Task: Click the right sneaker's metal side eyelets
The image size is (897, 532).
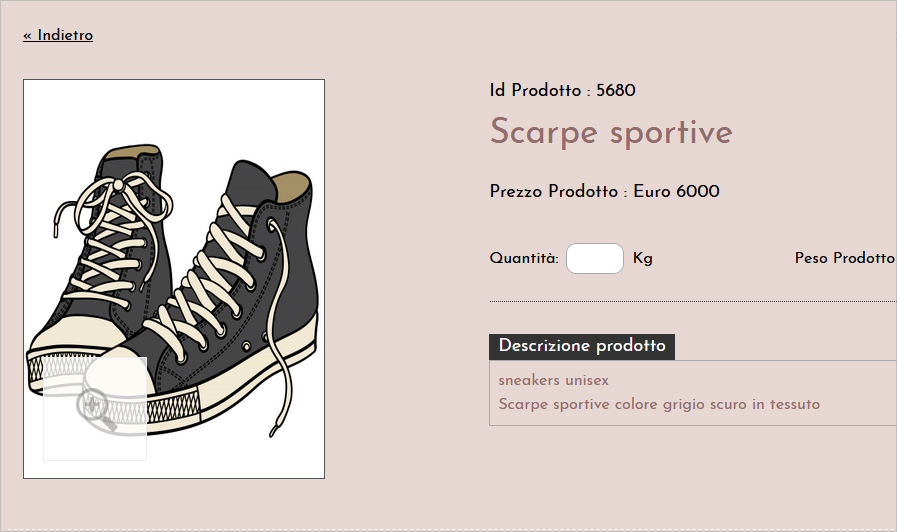Action: pos(247,345)
